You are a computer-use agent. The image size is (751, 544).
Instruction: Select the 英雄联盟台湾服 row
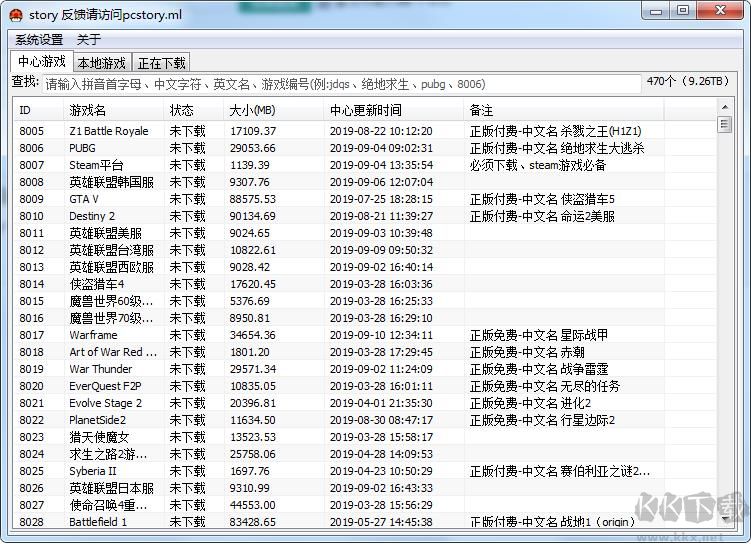click(364, 250)
